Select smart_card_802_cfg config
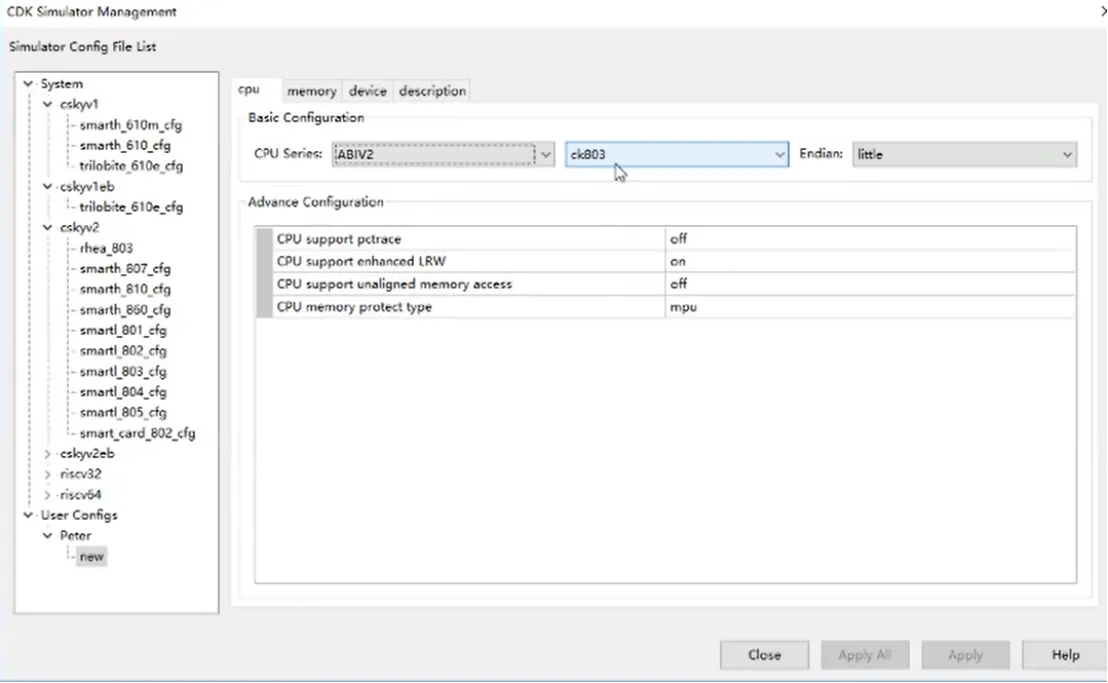Image resolution: width=1108 pixels, height=683 pixels. click(137, 434)
